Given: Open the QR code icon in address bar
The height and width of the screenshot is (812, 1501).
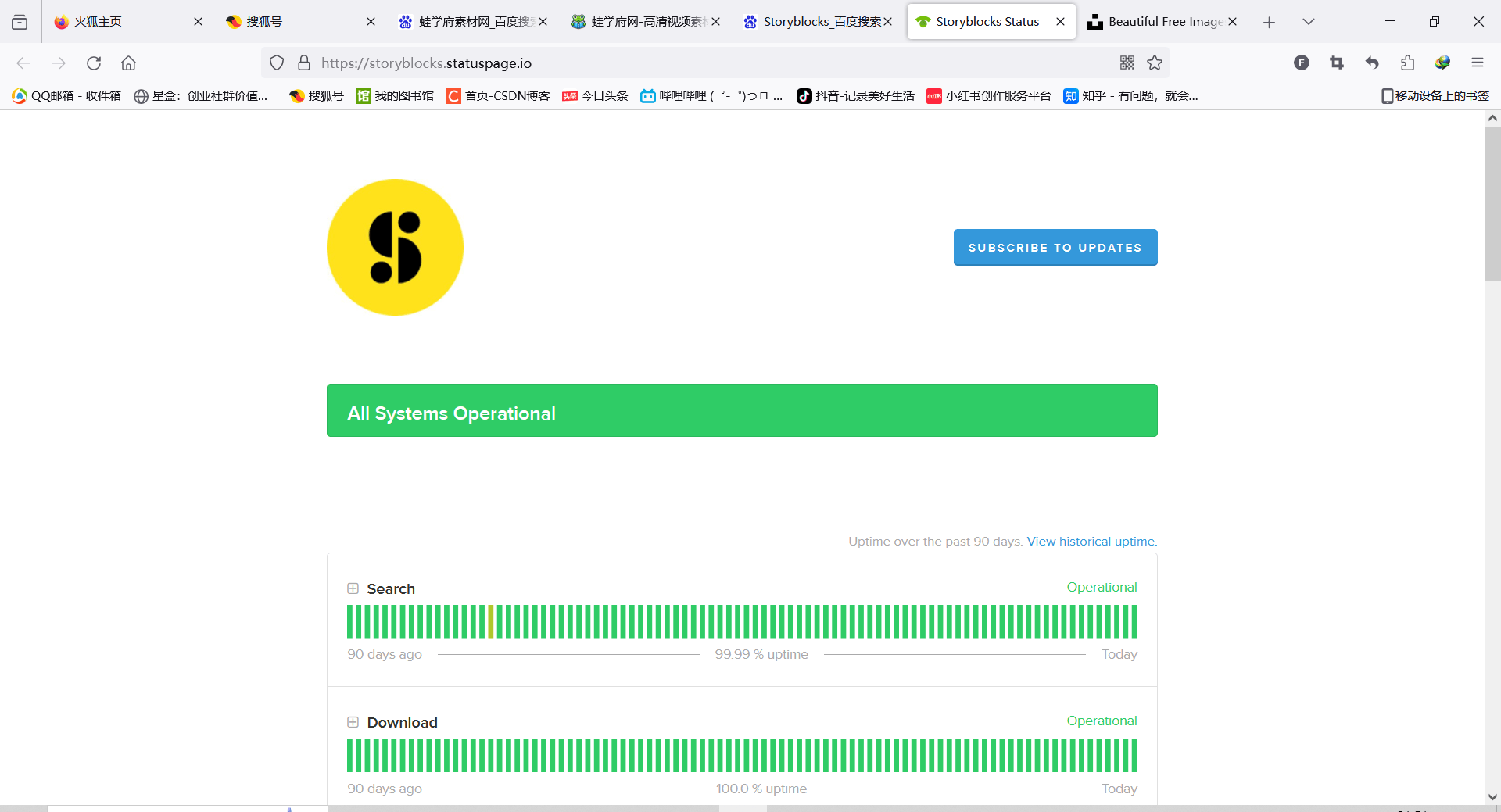Looking at the screenshot, I should pyautogui.click(x=1127, y=63).
